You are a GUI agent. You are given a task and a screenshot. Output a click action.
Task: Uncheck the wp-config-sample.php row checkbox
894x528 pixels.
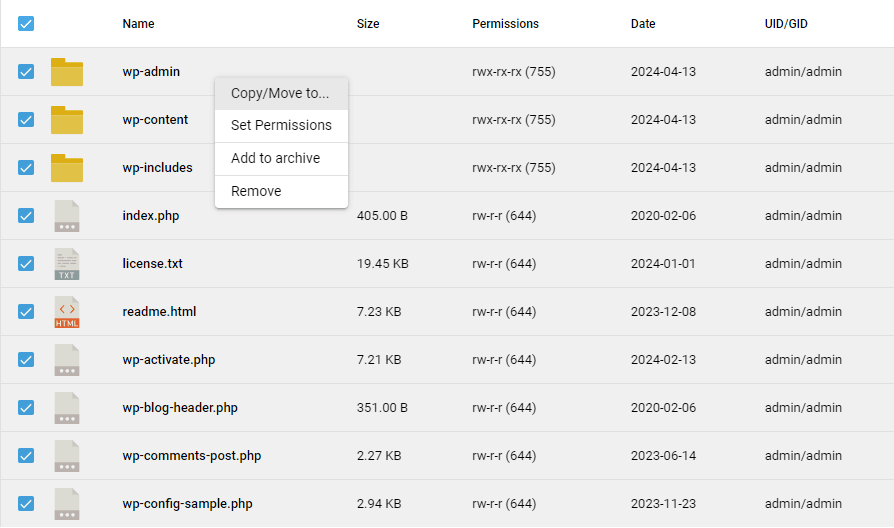[26, 503]
